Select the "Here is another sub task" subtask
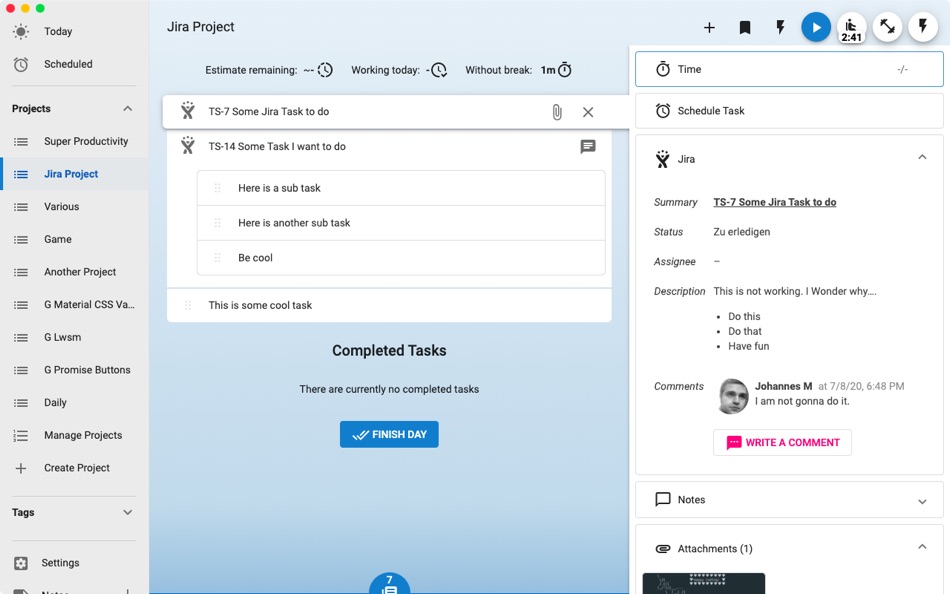The image size is (950, 594). click(401, 223)
